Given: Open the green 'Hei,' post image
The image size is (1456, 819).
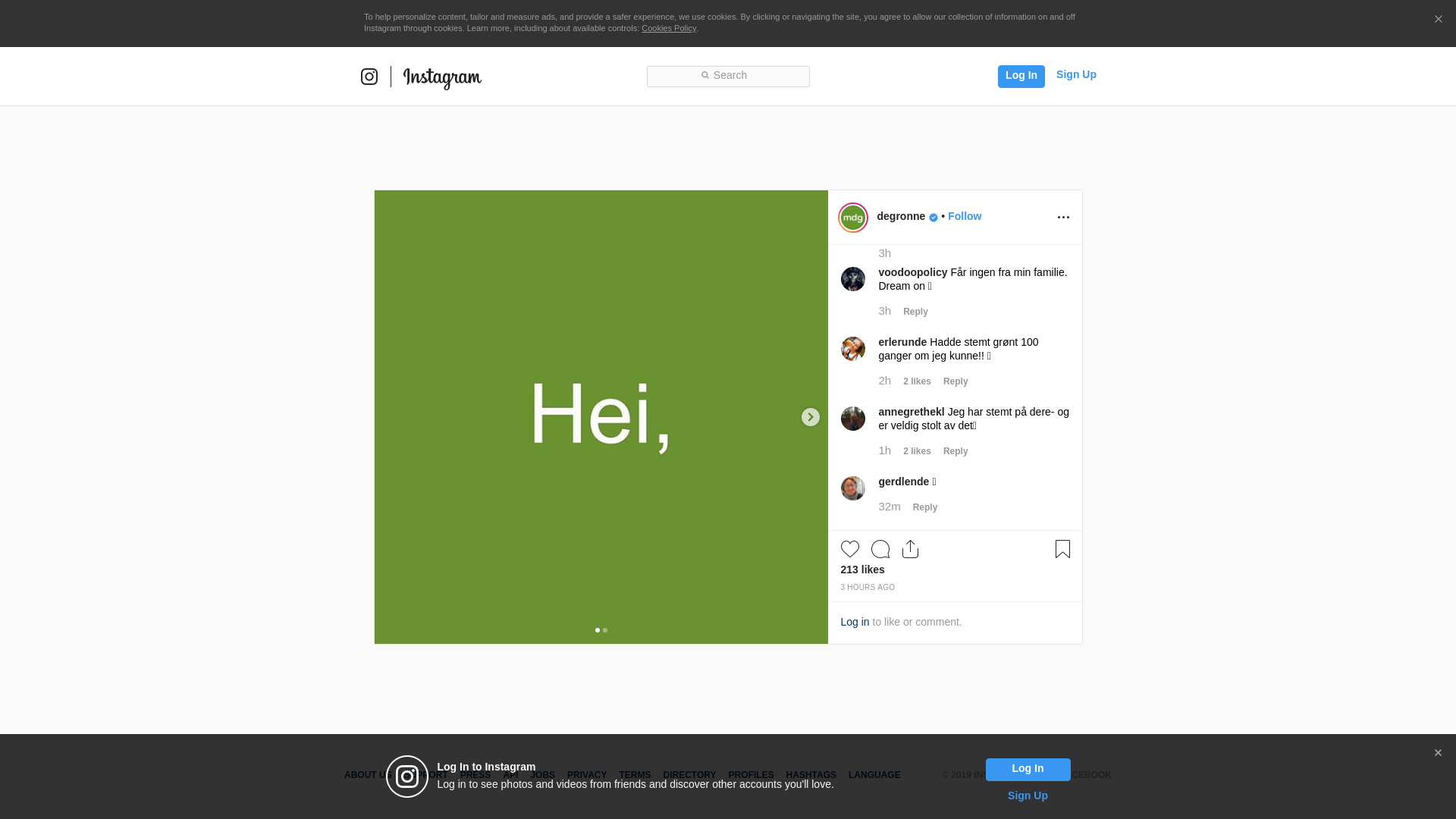Looking at the screenshot, I should pyautogui.click(x=601, y=417).
